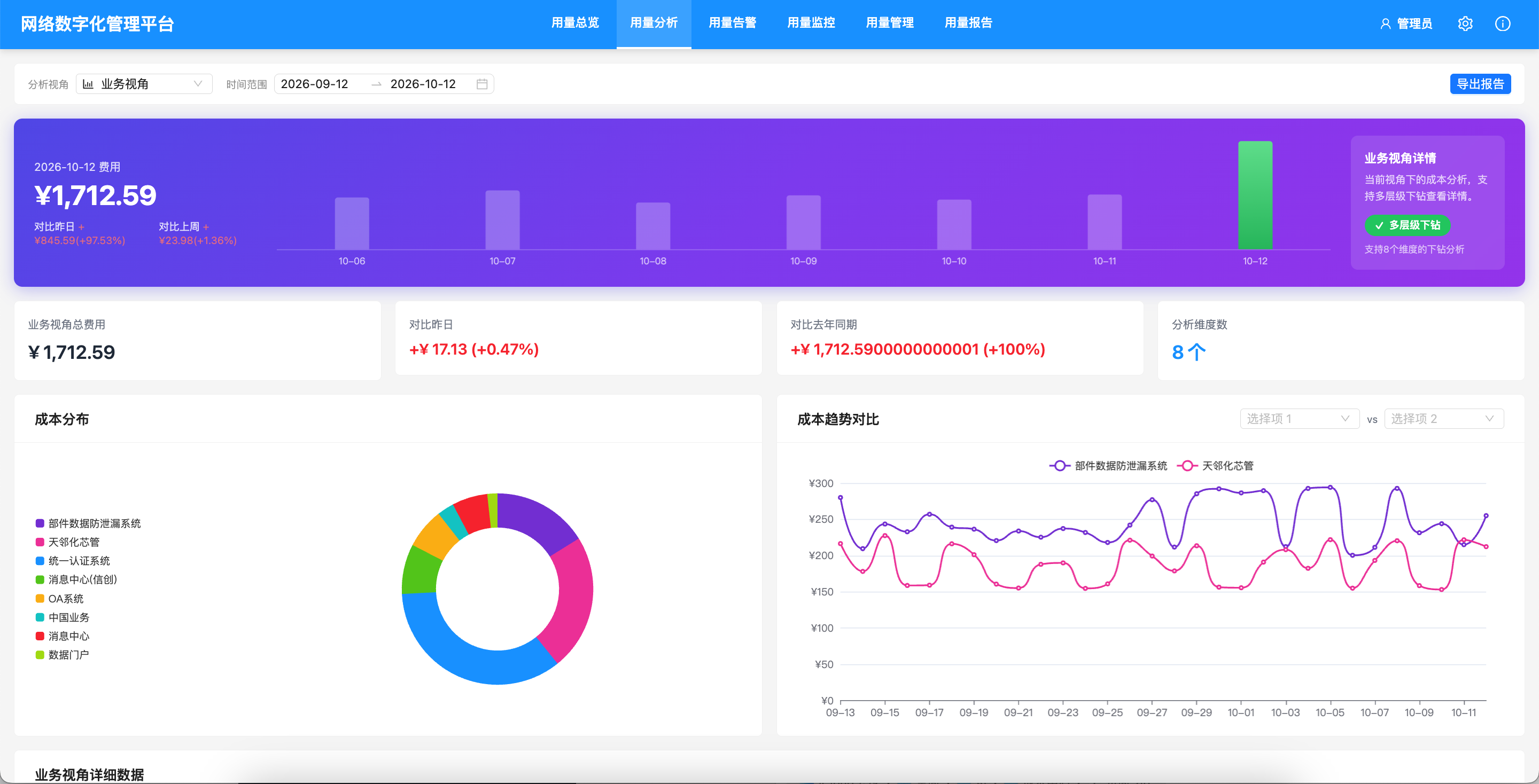The image size is (1539, 784).
Task: Open the settings gear icon
Action: coord(1465,24)
